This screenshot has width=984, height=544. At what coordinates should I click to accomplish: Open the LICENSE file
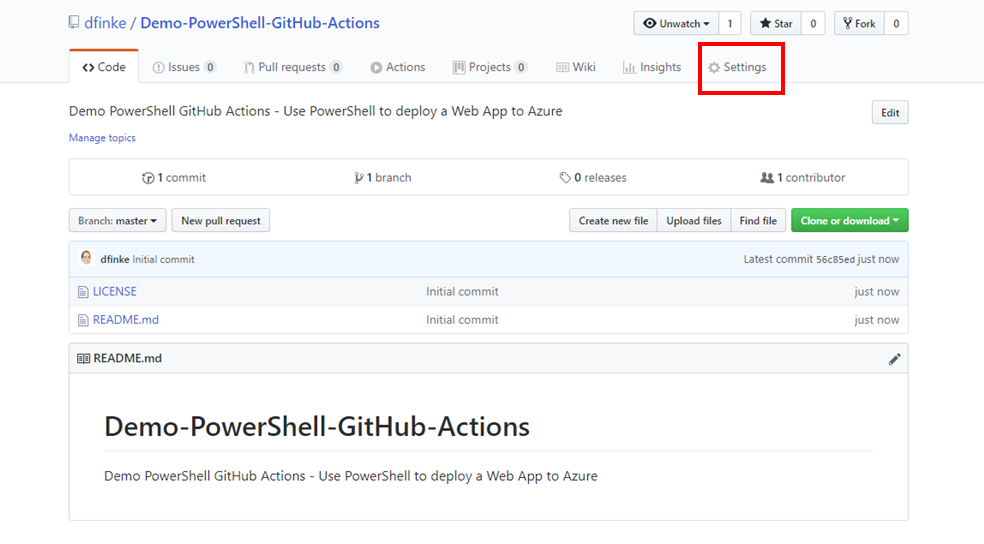click(115, 291)
